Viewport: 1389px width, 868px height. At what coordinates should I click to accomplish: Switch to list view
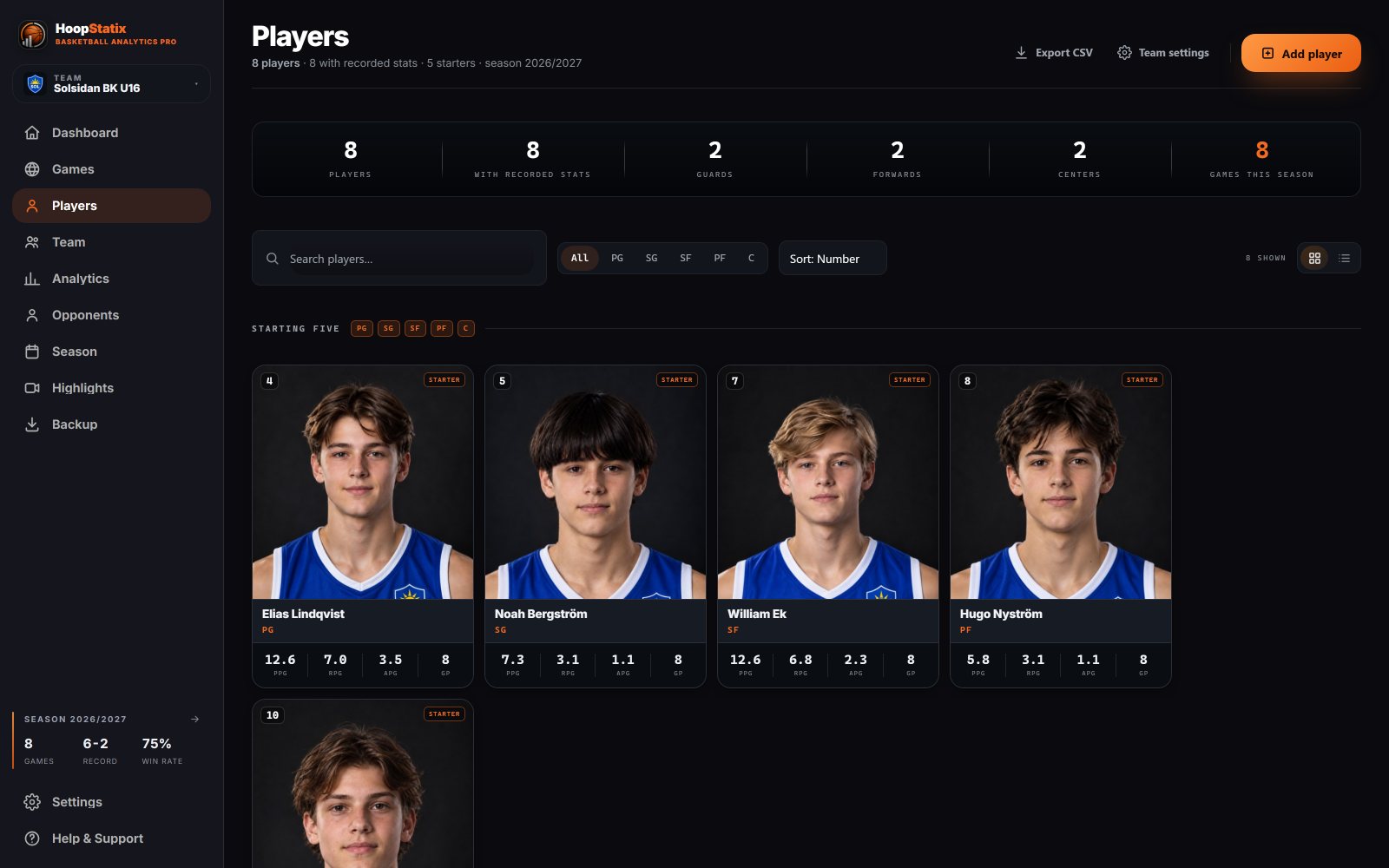[x=1344, y=258]
